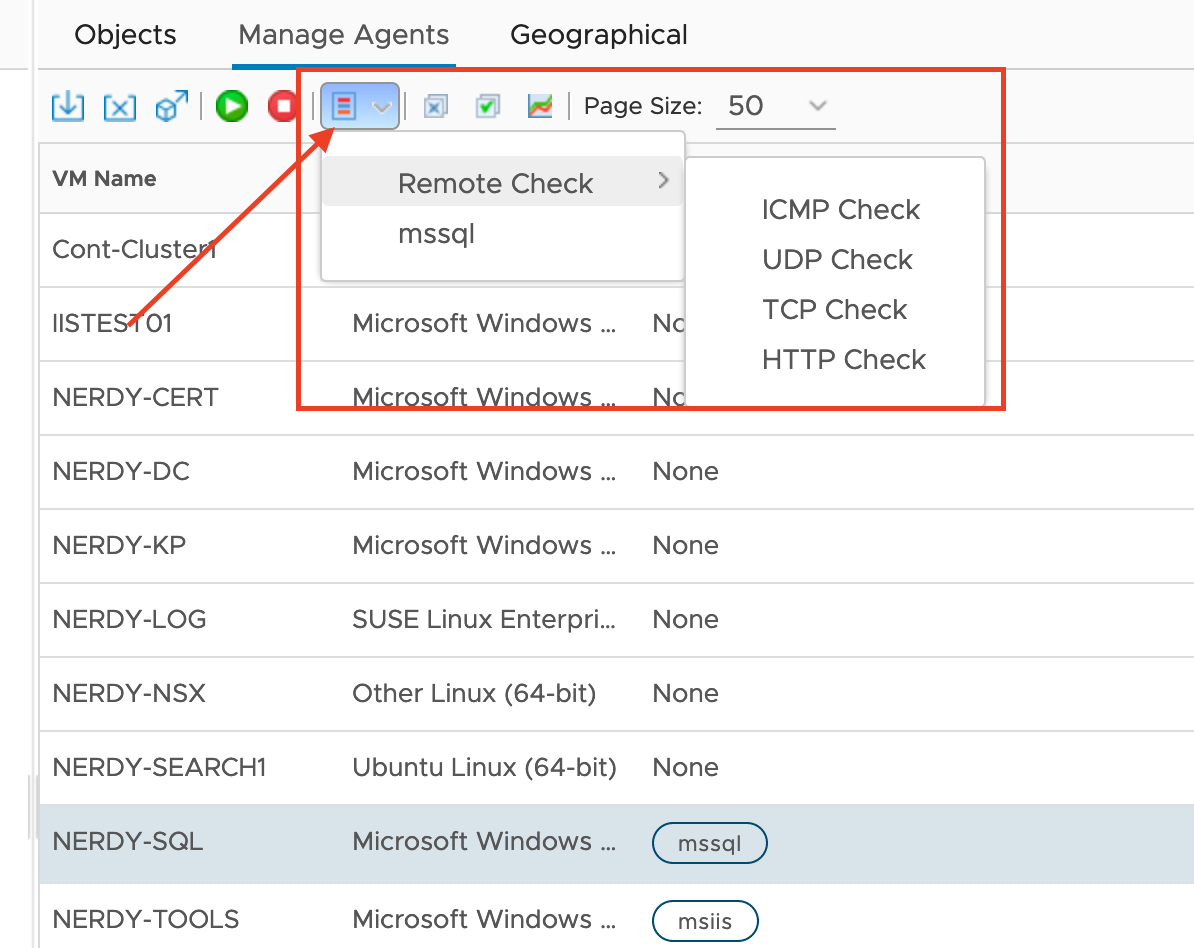Viewport: 1194px width, 948px height.
Task: Click the deselect-all X box icon
Action: click(x=436, y=107)
